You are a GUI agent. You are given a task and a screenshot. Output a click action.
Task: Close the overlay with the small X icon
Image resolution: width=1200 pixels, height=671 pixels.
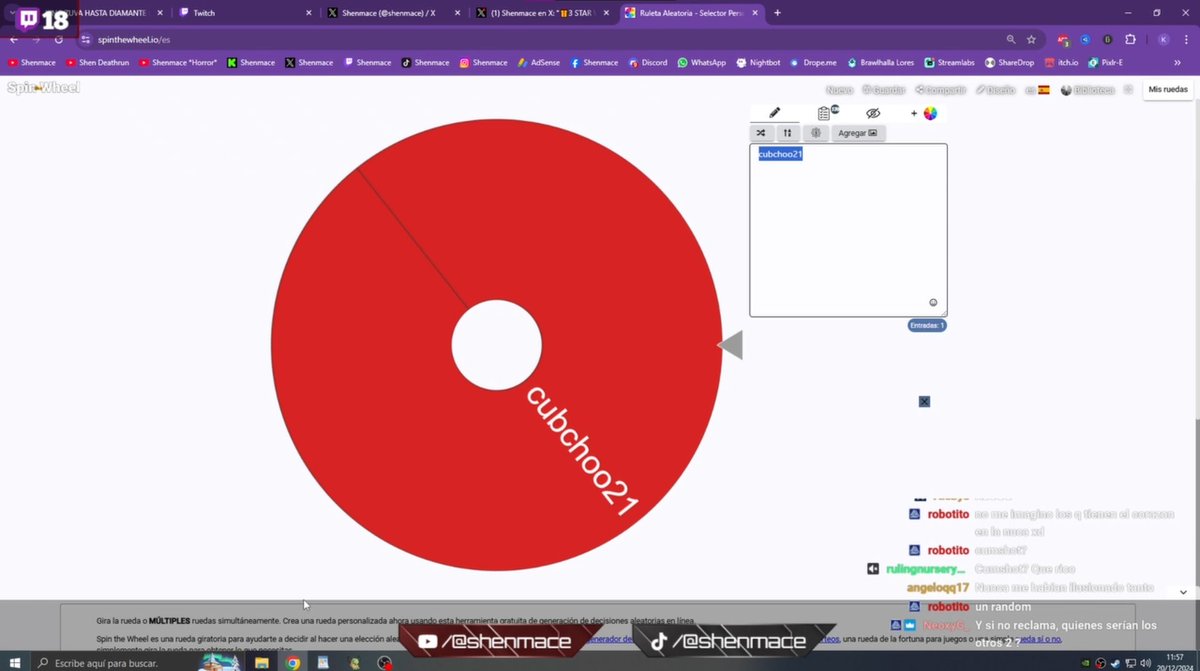tap(924, 401)
